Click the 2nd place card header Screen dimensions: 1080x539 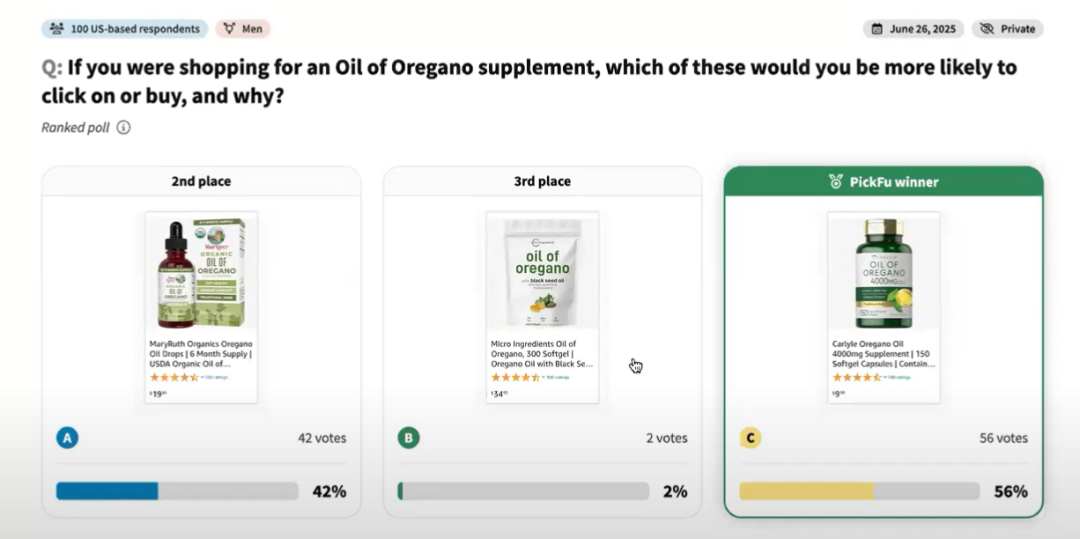(x=201, y=182)
